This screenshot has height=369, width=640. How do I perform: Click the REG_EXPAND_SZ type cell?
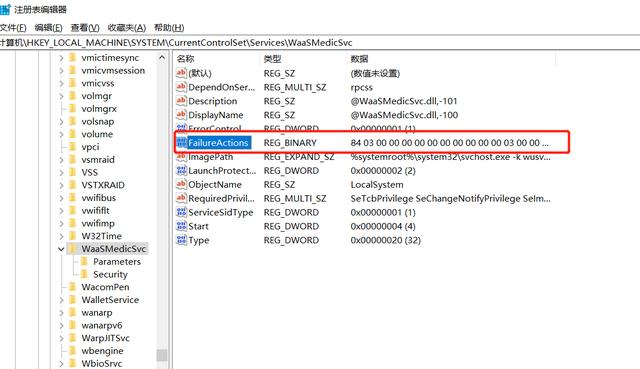click(x=299, y=157)
